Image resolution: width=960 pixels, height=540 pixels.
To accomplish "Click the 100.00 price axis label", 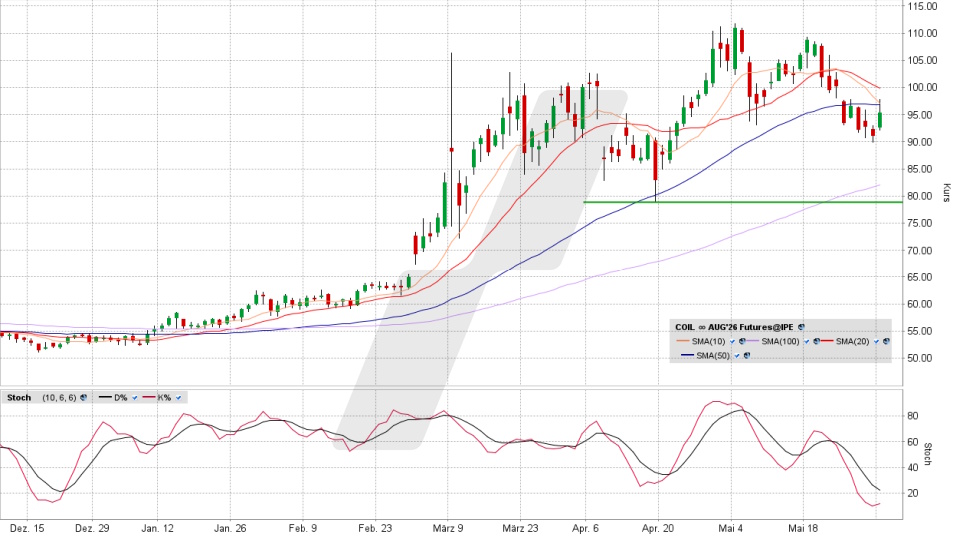I will click(x=922, y=88).
